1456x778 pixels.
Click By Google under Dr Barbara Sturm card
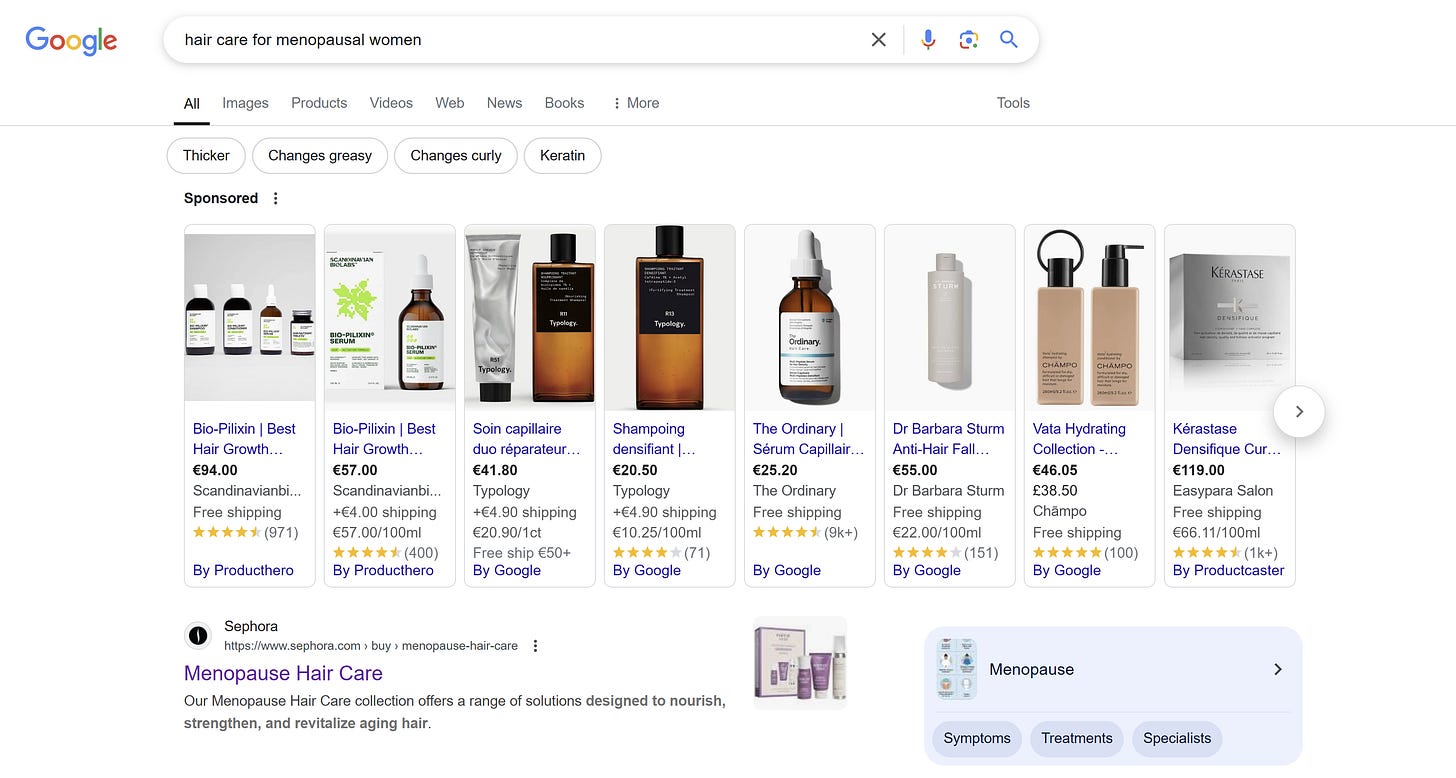pyautogui.click(x=927, y=570)
